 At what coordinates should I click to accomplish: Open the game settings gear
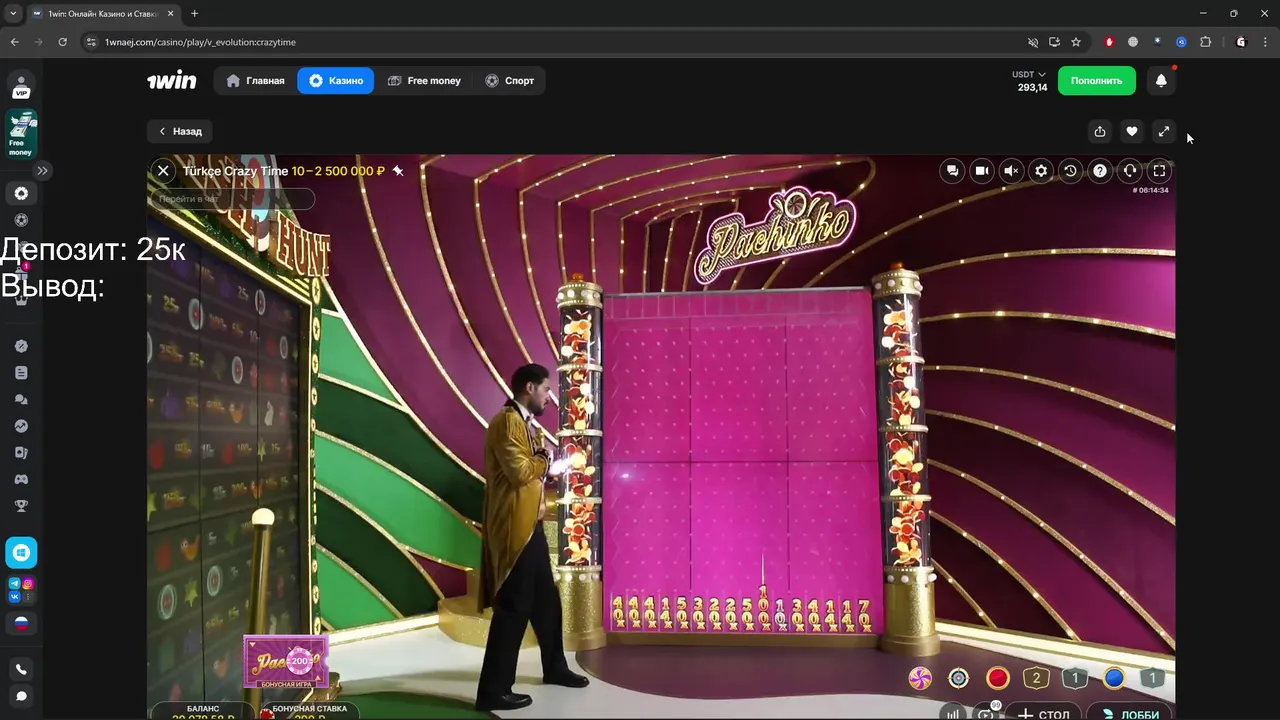pos(1041,171)
